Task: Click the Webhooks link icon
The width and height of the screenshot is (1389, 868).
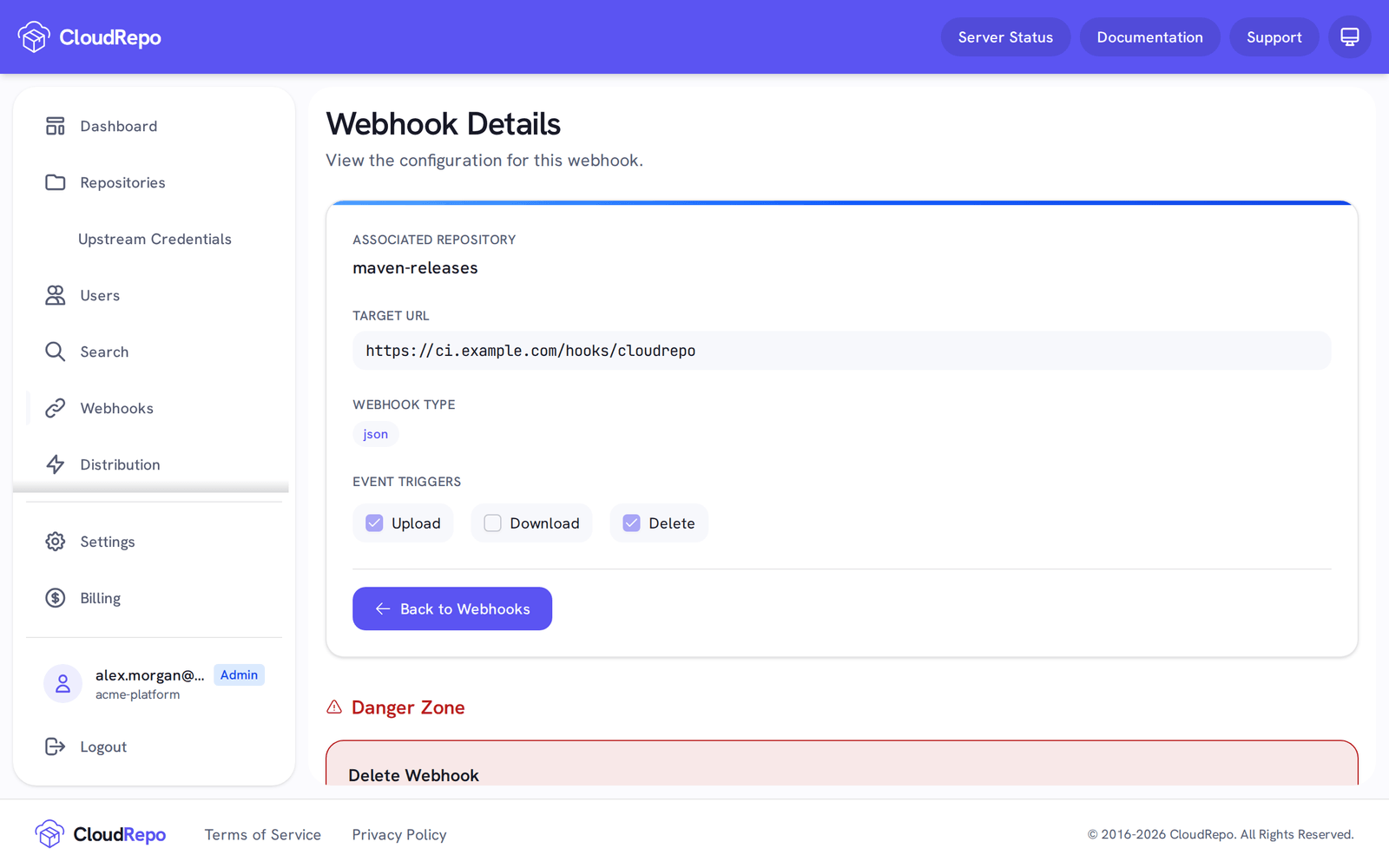Action: [x=56, y=408]
